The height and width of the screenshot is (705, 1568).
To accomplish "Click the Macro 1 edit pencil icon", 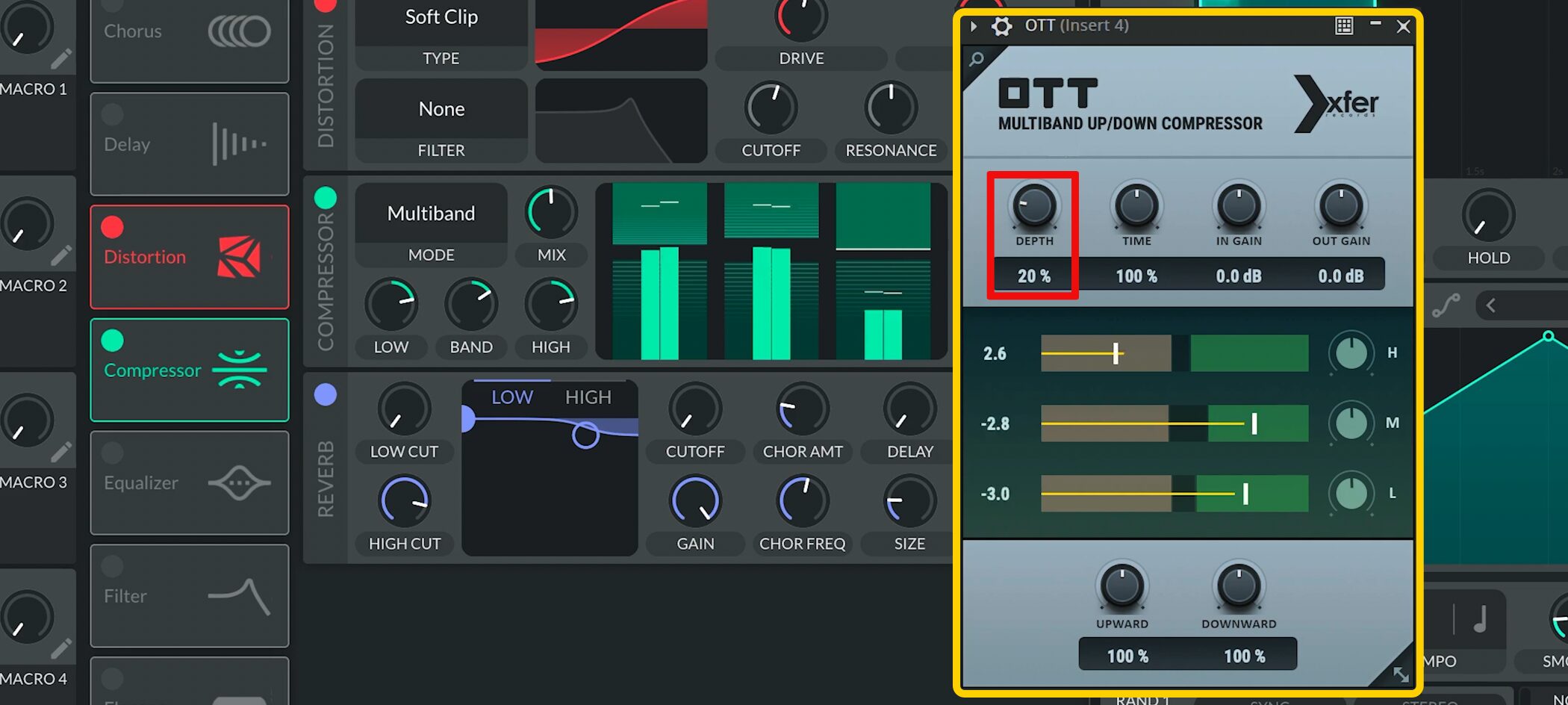I will point(61,59).
